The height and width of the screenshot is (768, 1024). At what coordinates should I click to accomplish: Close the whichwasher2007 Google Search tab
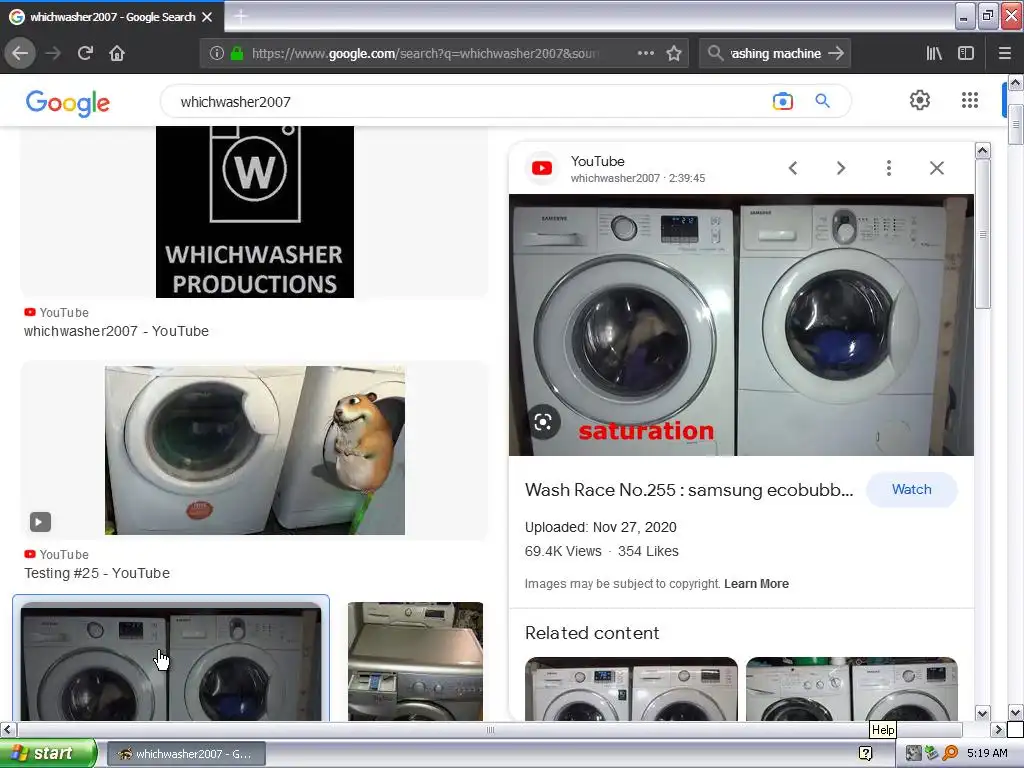(207, 17)
